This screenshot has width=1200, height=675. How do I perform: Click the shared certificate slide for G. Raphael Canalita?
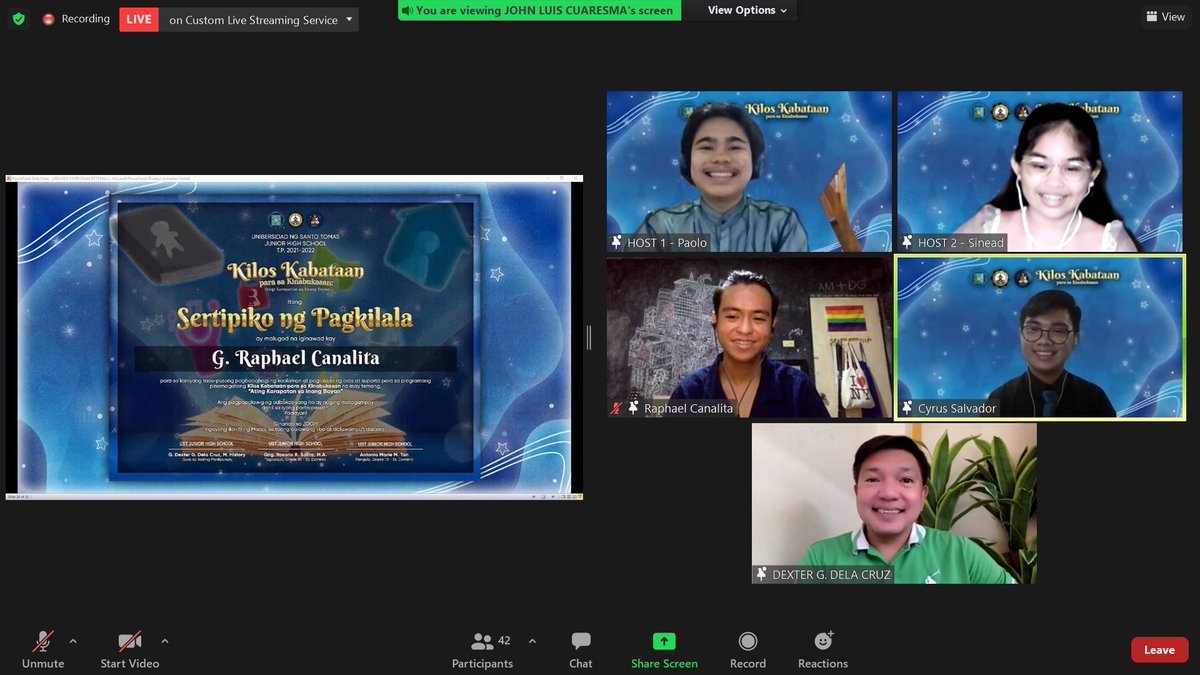coord(295,337)
